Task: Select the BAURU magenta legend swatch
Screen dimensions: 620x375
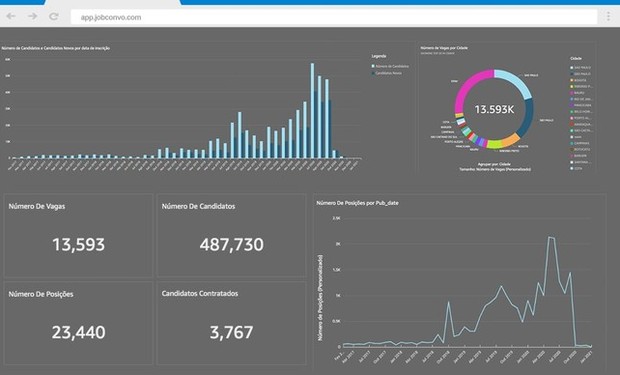Action: point(571,93)
